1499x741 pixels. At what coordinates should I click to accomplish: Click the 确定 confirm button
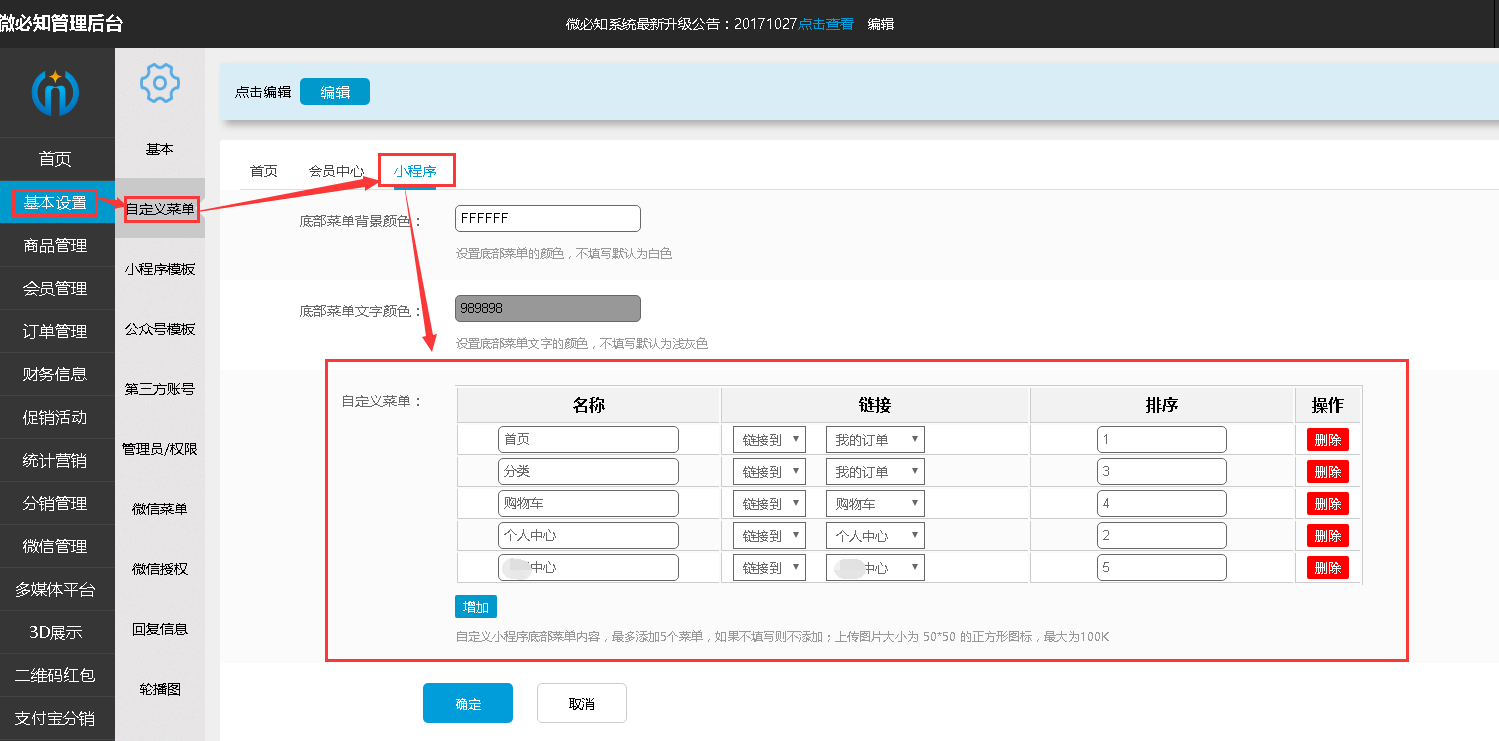point(468,703)
